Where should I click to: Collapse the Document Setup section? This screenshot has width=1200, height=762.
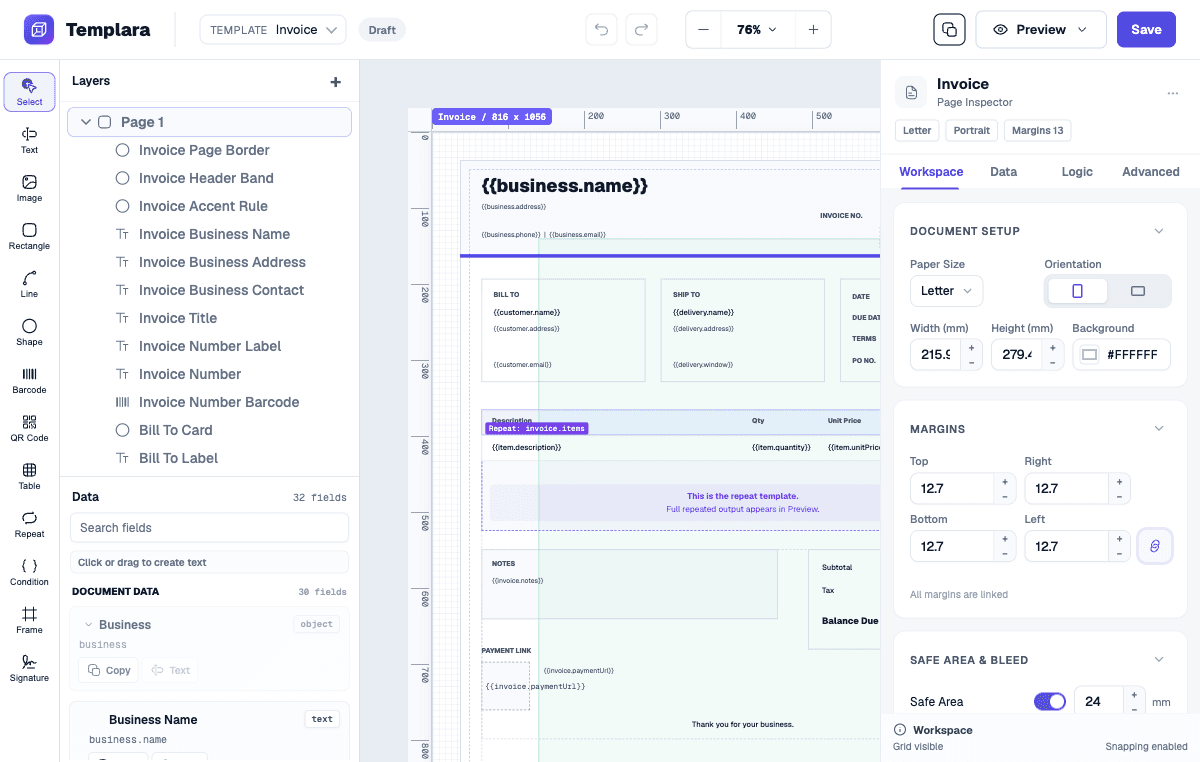tap(1159, 231)
